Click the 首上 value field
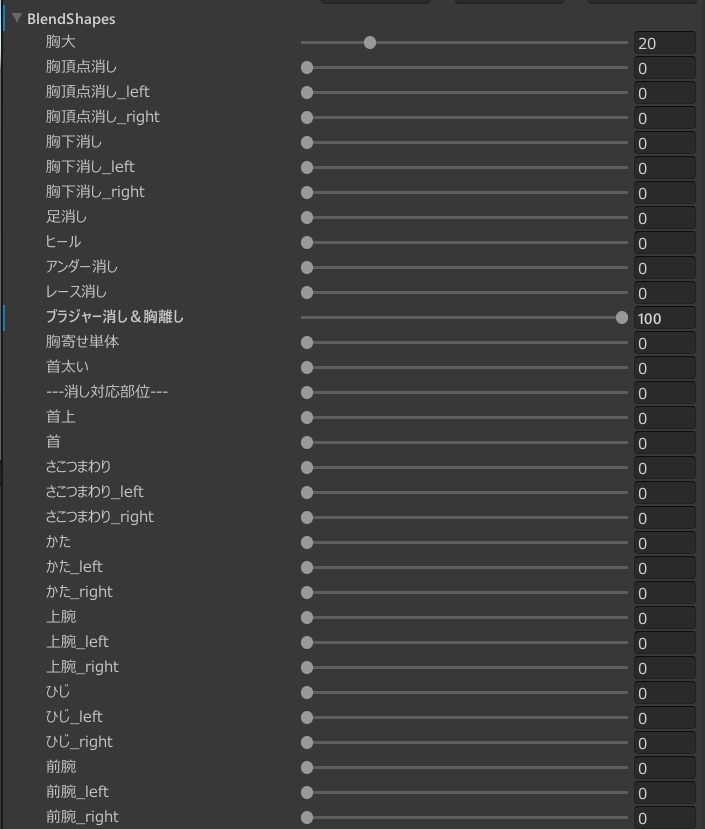Viewport: 705px width, 829px height. (x=664, y=418)
